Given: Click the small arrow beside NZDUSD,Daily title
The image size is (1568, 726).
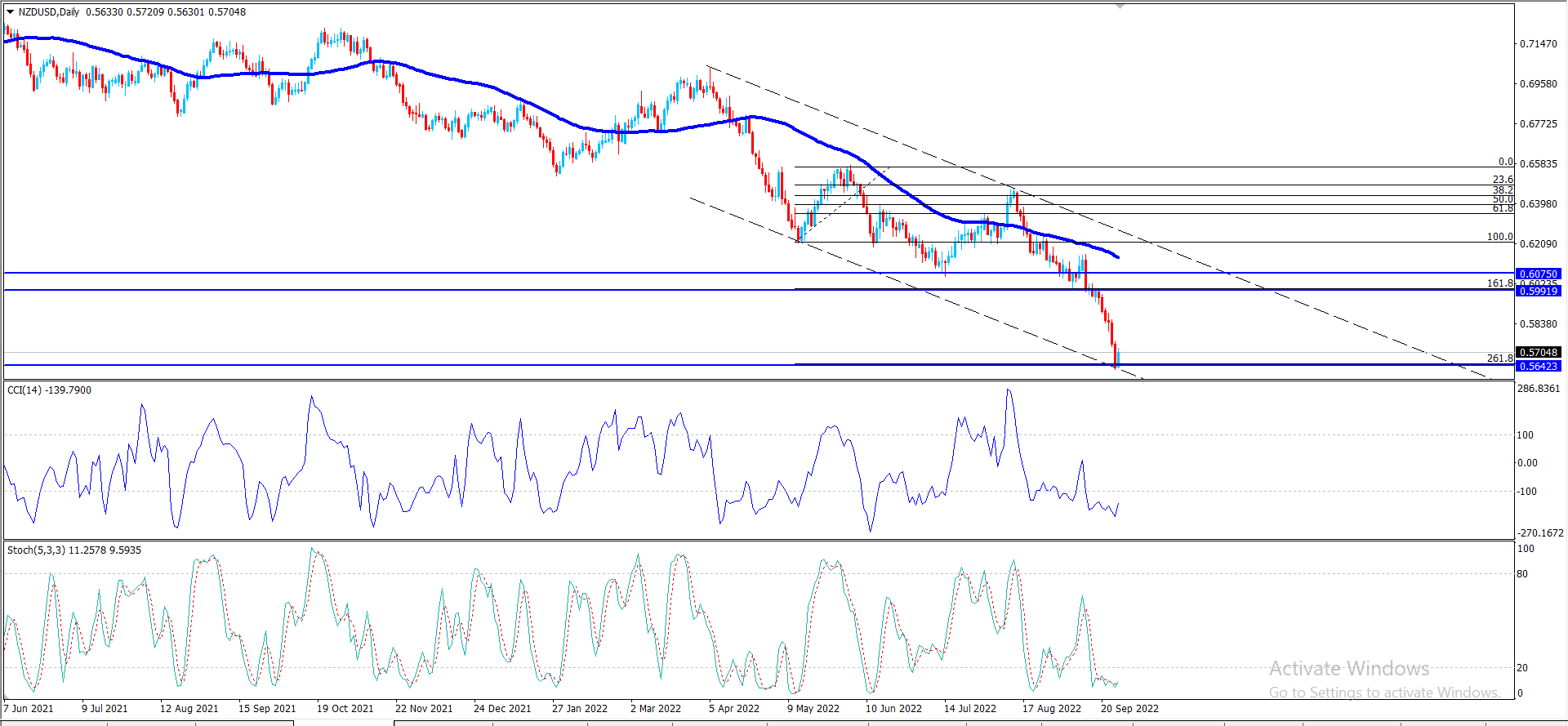Looking at the screenshot, I should click(11, 12).
